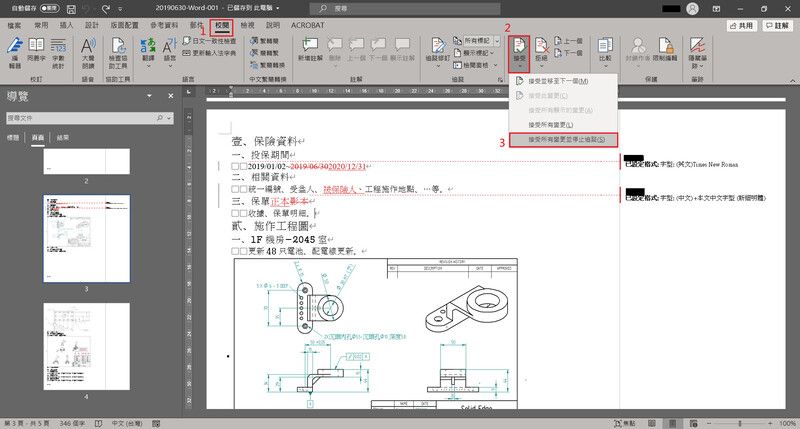The width and height of the screenshot is (800, 429).
Task: Select Print Layout view in status bar
Action: click(x=673, y=423)
